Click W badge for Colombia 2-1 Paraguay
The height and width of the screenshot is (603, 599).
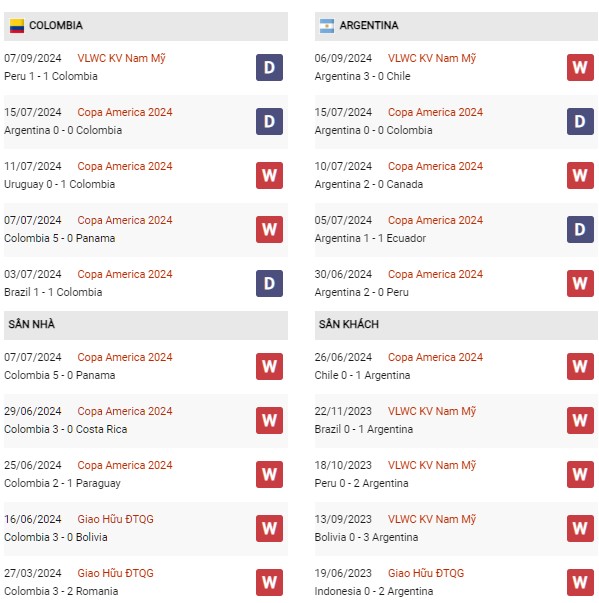[269, 475]
